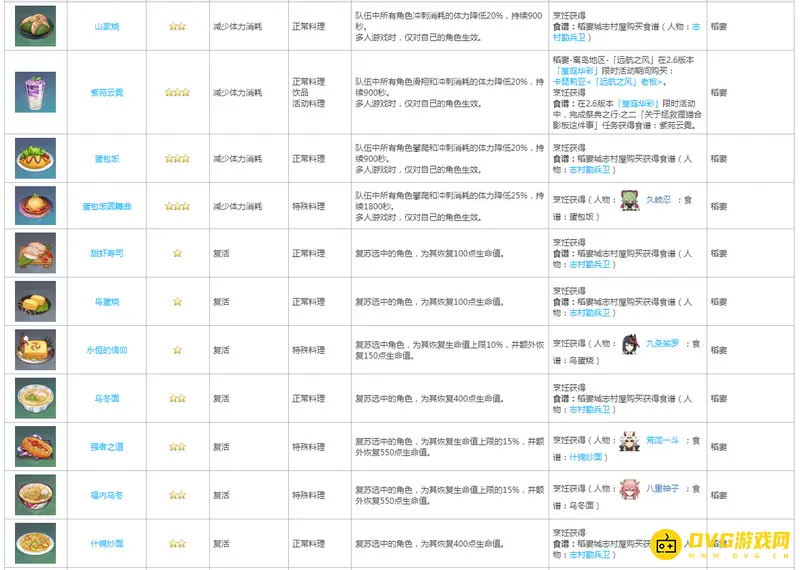The height and width of the screenshot is (570, 800).
Task: Click the 鸟蛋烧 egg roll icon
Action: click(35, 301)
